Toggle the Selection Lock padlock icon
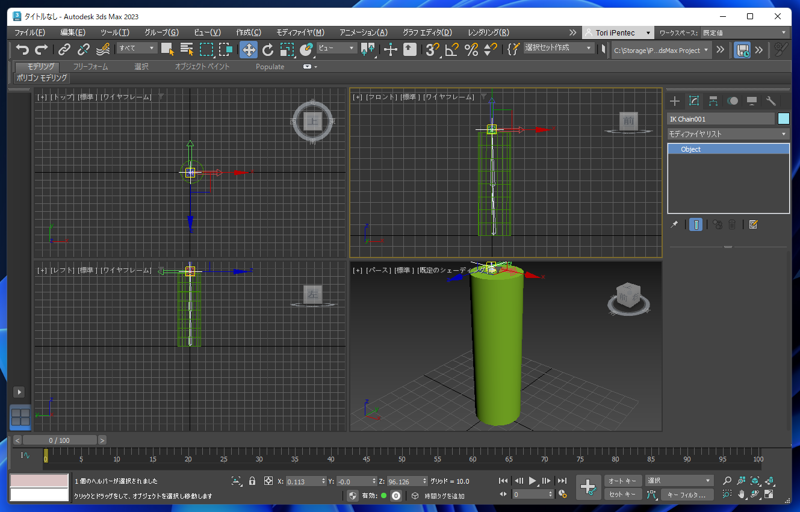Image resolution: width=800 pixels, height=512 pixels. [252, 481]
